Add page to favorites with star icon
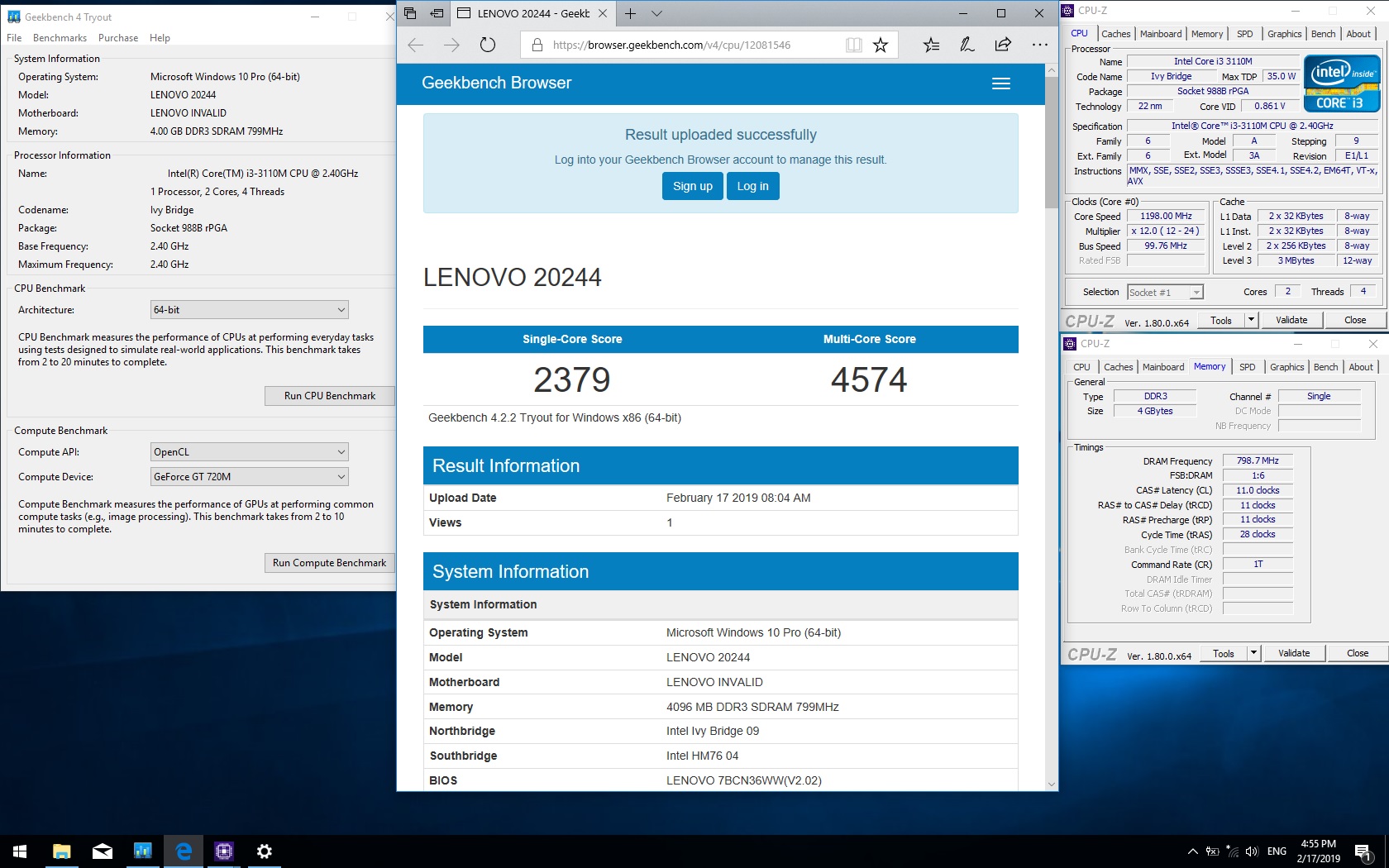This screenshot has height=868, width=1389. (881, 45)
